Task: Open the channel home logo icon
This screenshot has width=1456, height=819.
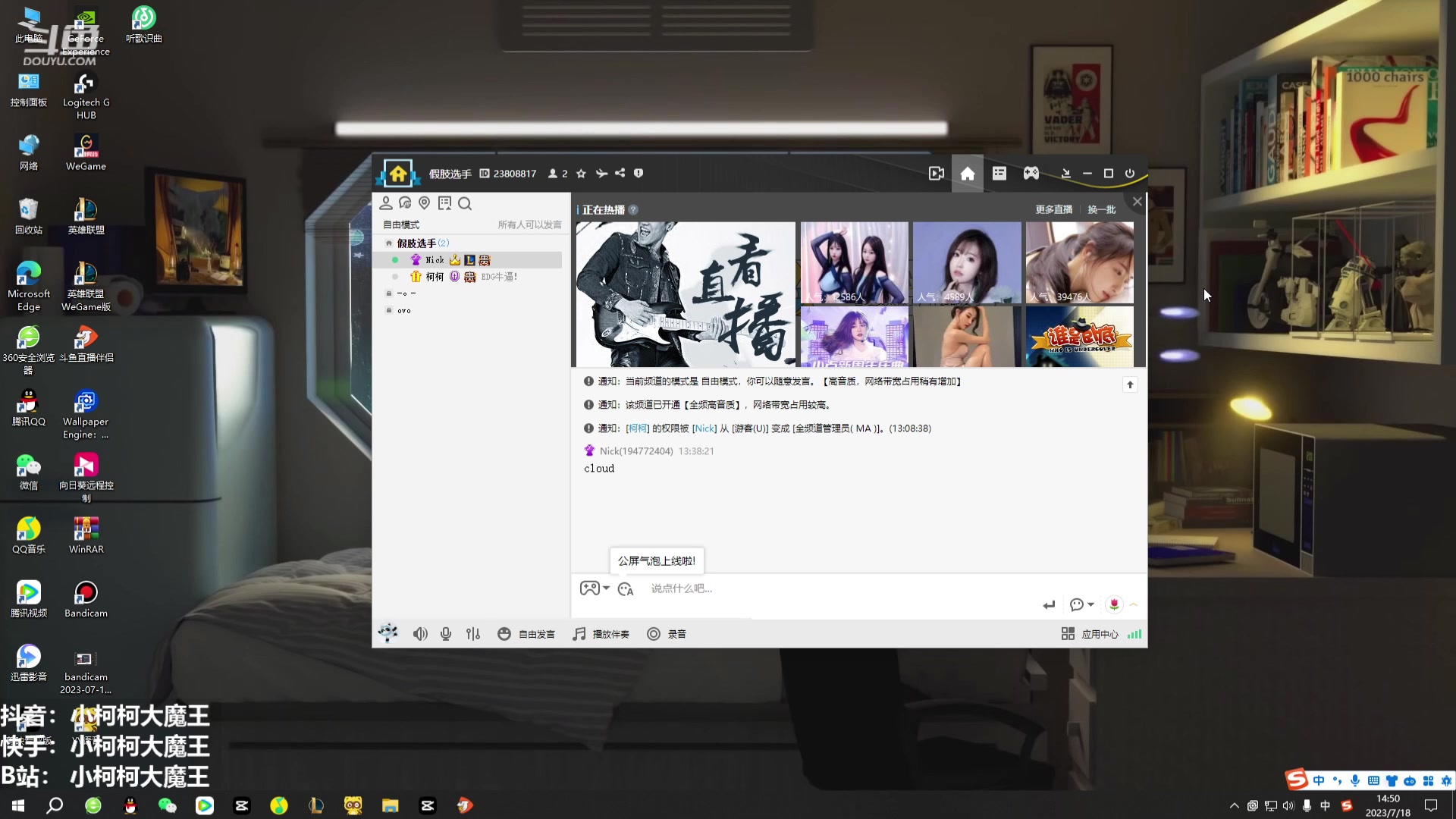Action: [397, 173]
